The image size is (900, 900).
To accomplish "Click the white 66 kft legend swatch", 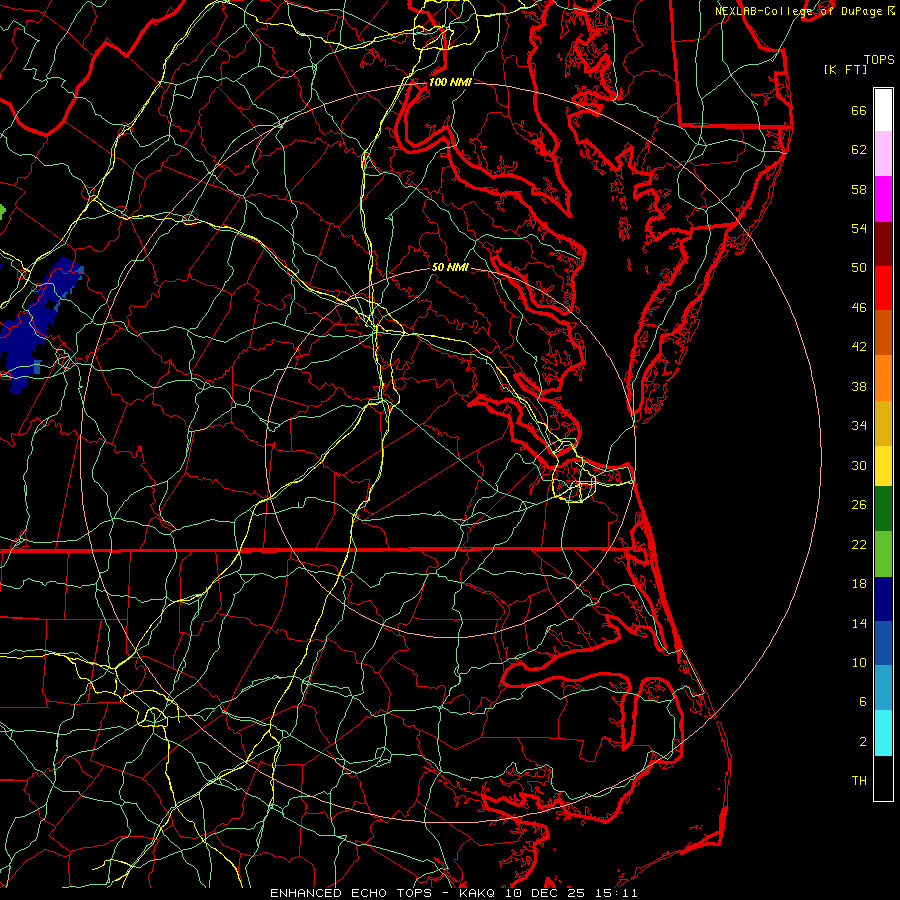I will [x=883, y=110].
